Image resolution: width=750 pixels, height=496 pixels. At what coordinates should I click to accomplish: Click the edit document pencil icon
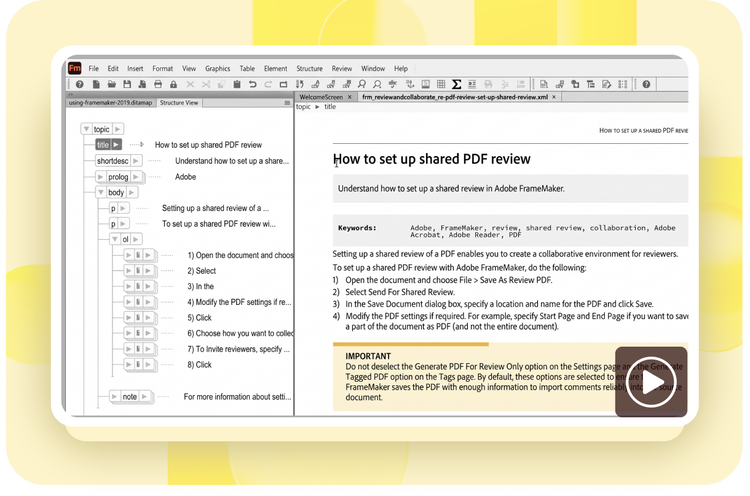click(607, 84)
